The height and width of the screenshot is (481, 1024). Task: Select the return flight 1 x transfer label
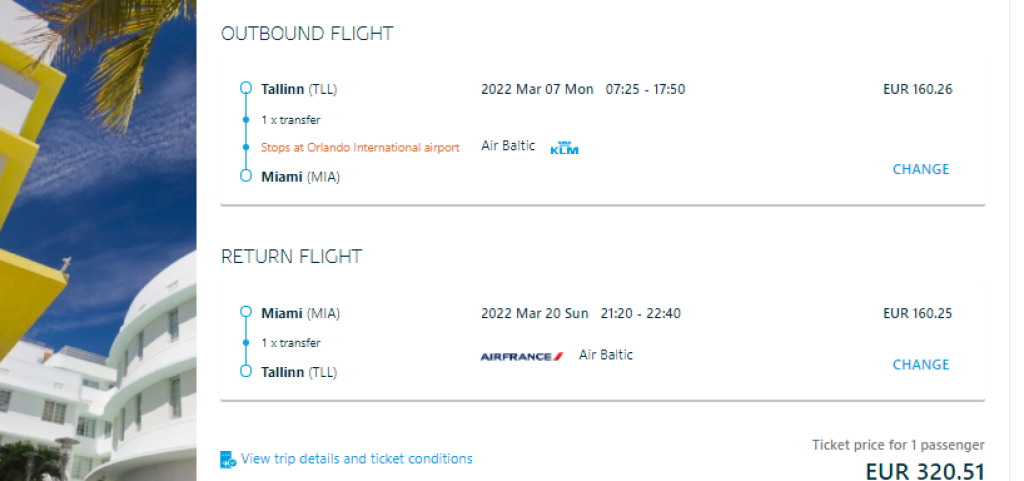pyautogui.click(x=291, y=343)
